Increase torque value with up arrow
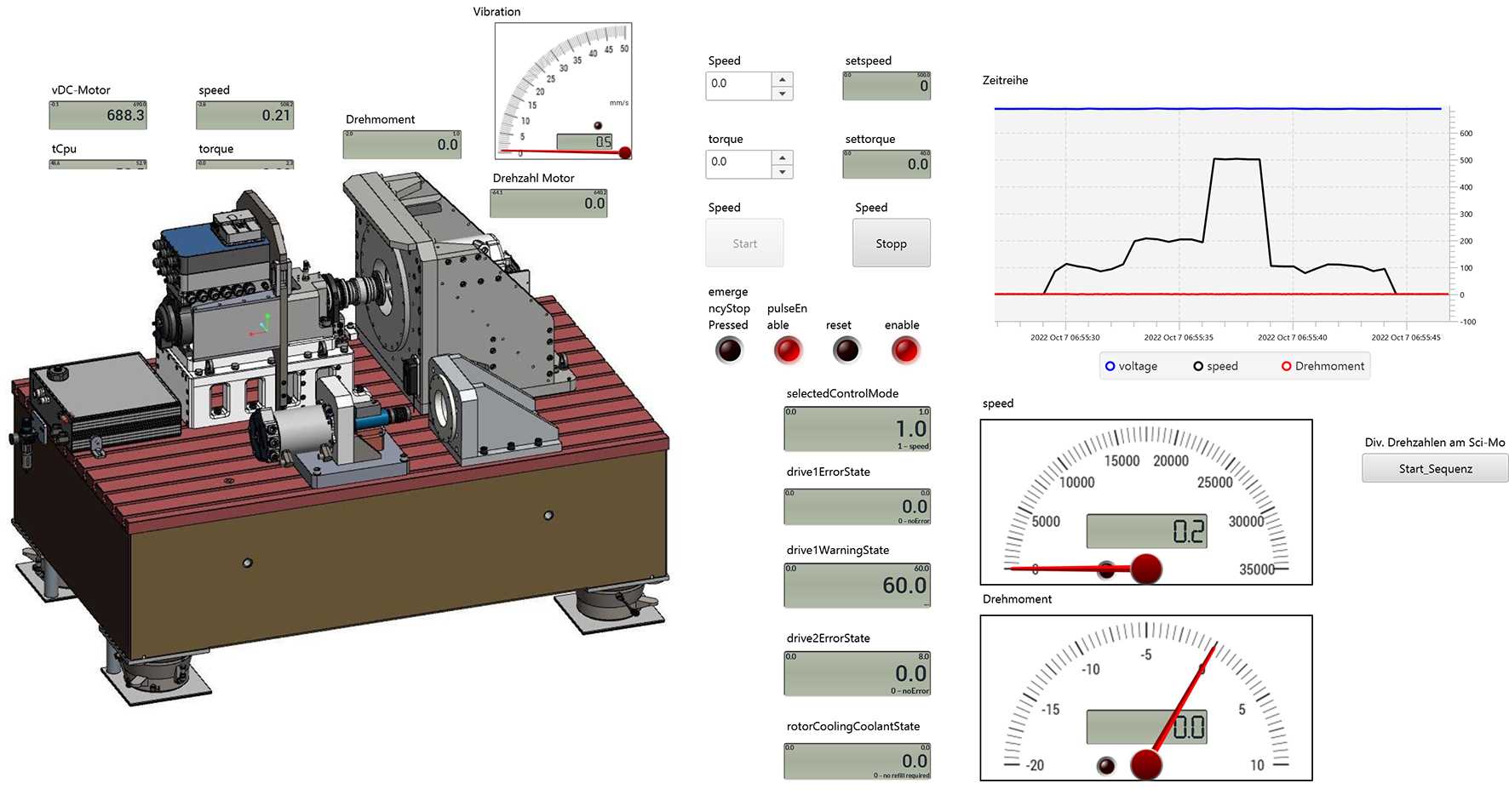Screen dimensions: 1509x812 click(783, 157)
